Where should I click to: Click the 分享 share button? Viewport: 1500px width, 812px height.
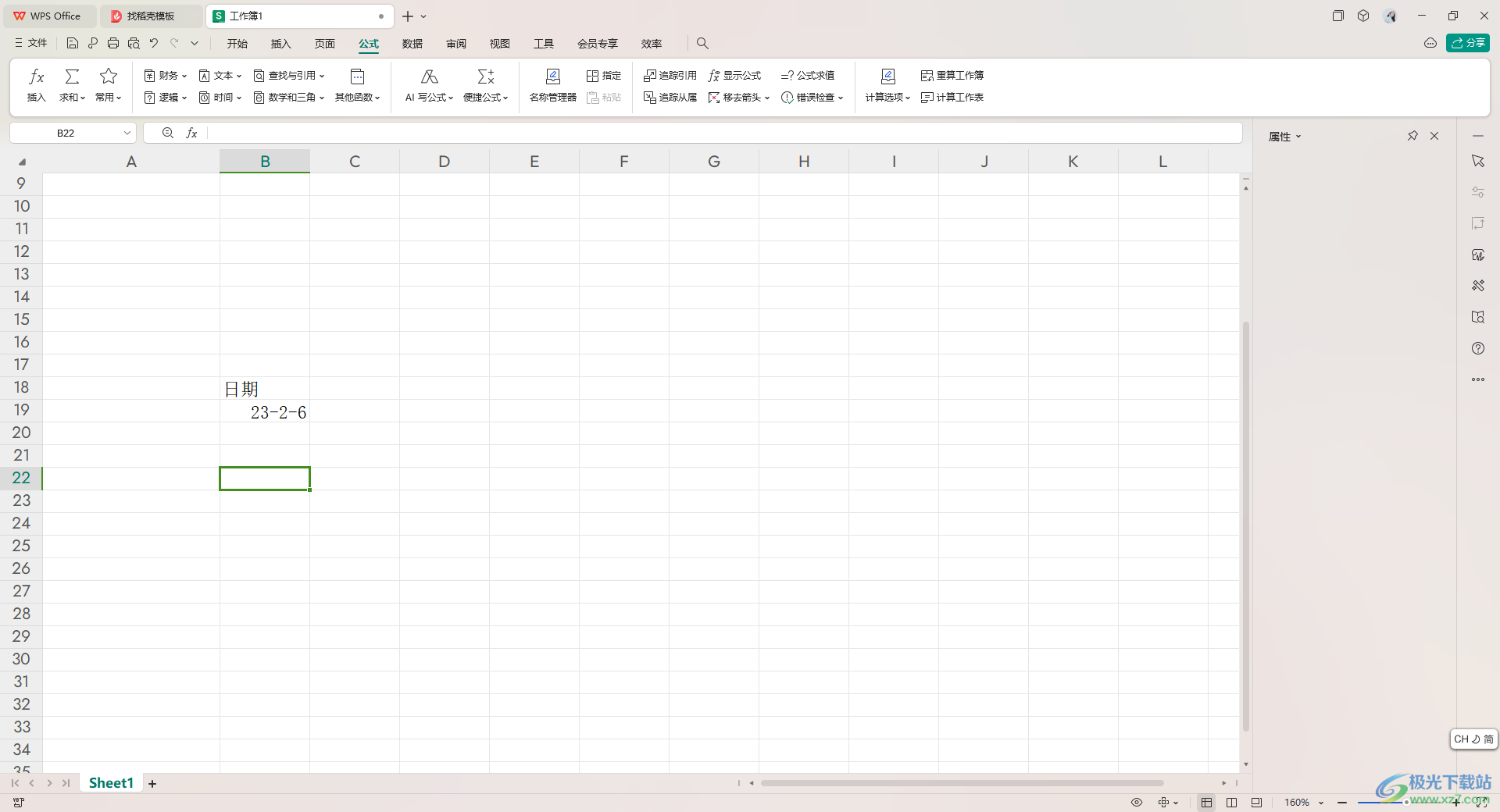pos(1468,43)
